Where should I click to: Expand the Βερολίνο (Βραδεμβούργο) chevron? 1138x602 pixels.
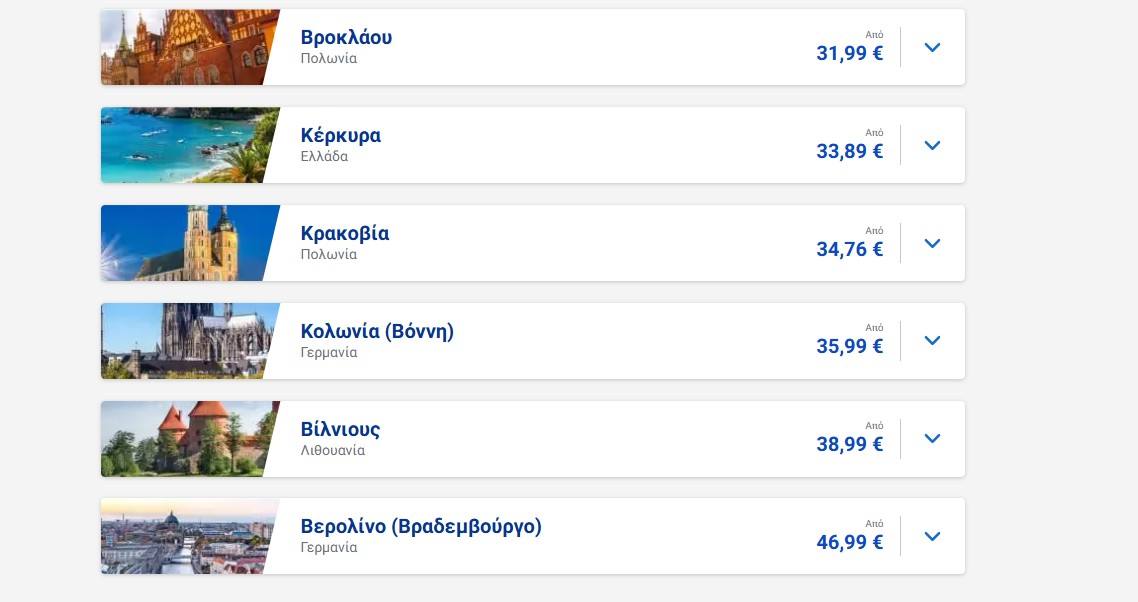tap(932, 537)
